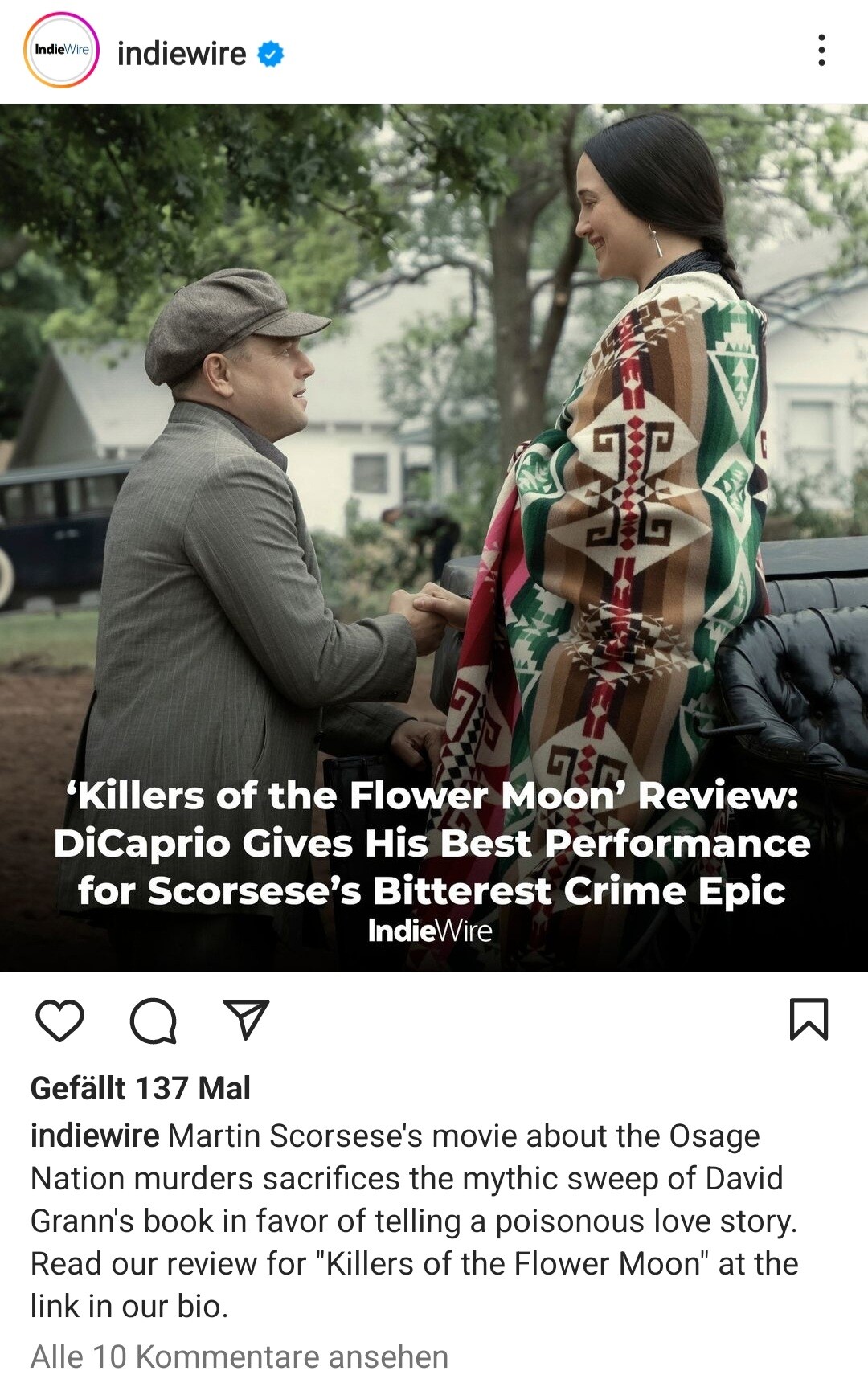Open the IndieWire profile picture story ring
The height and width of the screenshot is (1379, 868).
[61, 50]
